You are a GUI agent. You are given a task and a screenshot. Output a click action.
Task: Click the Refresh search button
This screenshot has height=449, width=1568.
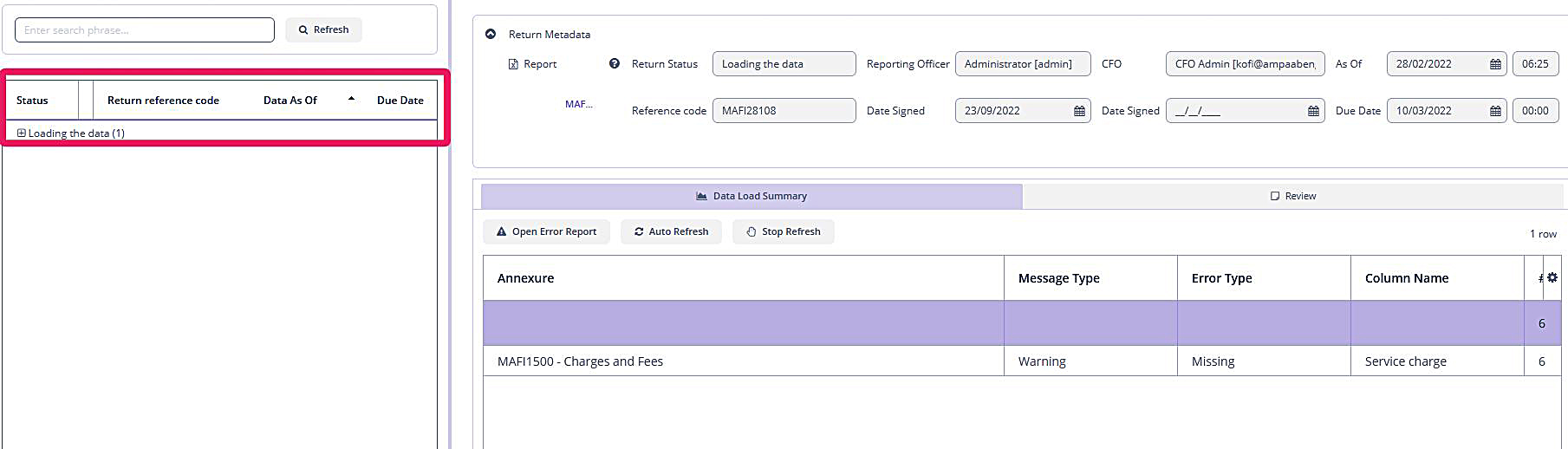coord(323,29)
